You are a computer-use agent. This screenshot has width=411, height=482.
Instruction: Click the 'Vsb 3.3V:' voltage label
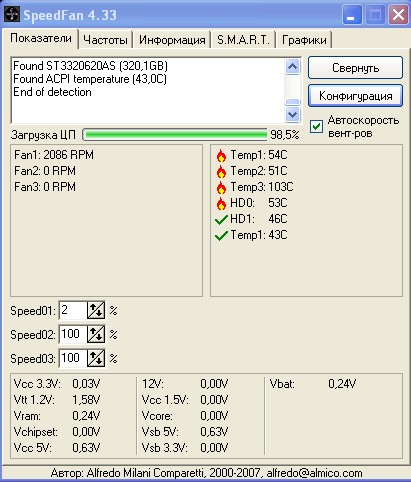point(165,448)
